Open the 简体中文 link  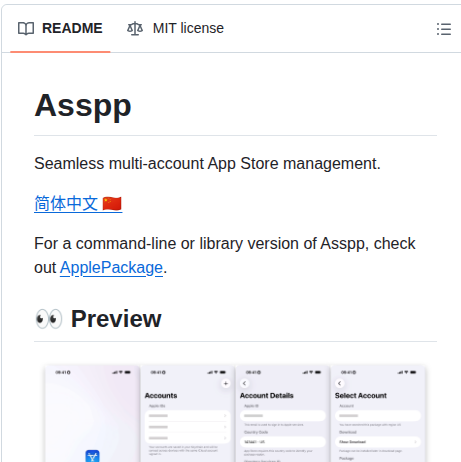[78, 204]
